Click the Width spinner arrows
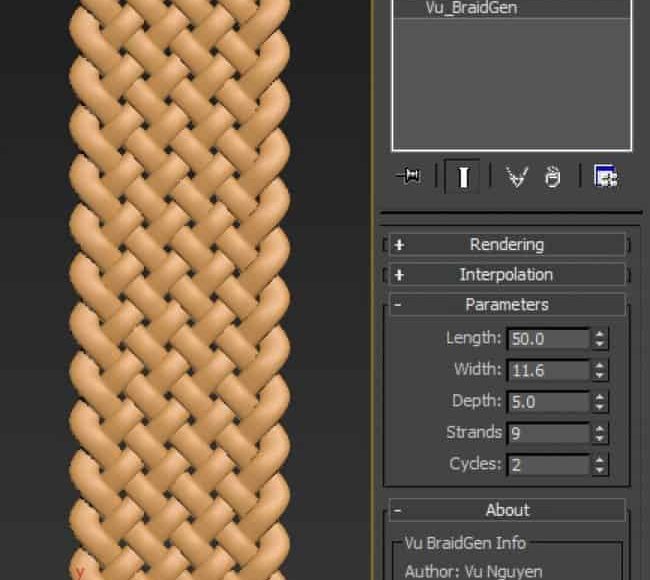Screen dimensions: 650x580 599,370
